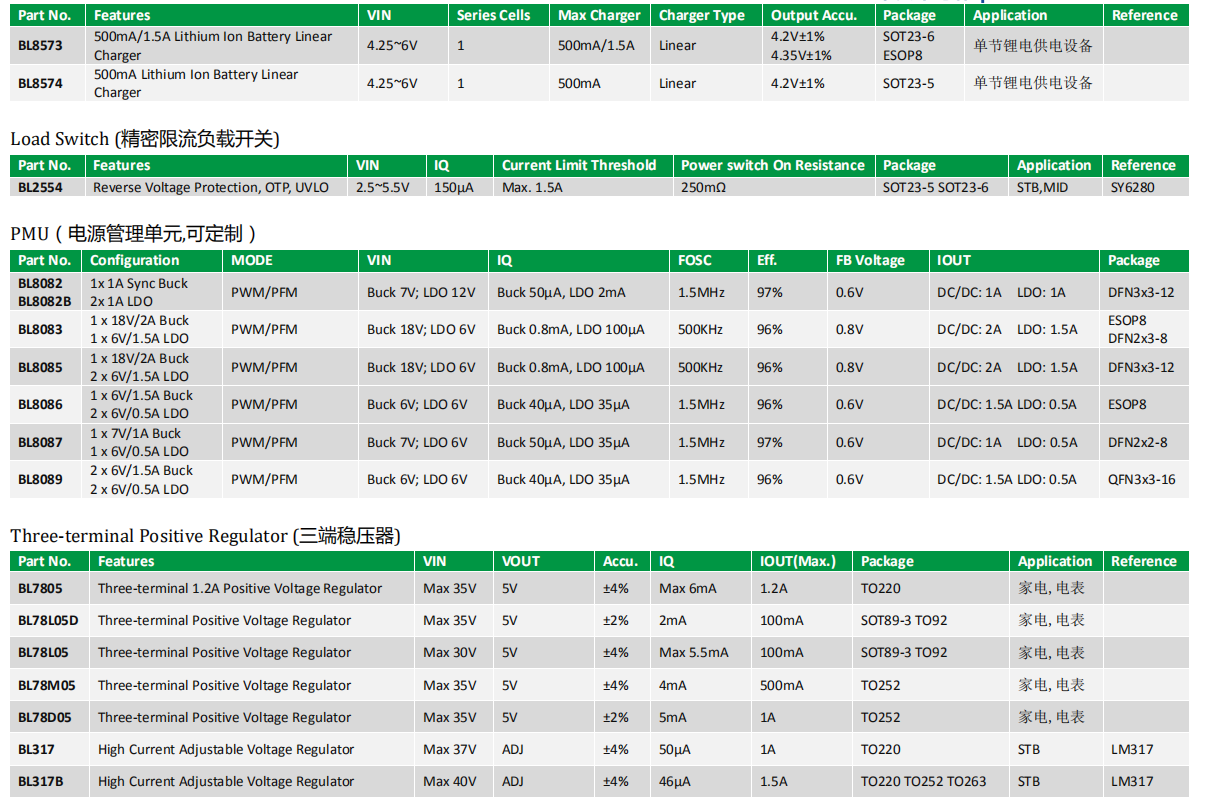
Task: Select part number BL8087
Action: click(x=40, y=442)
